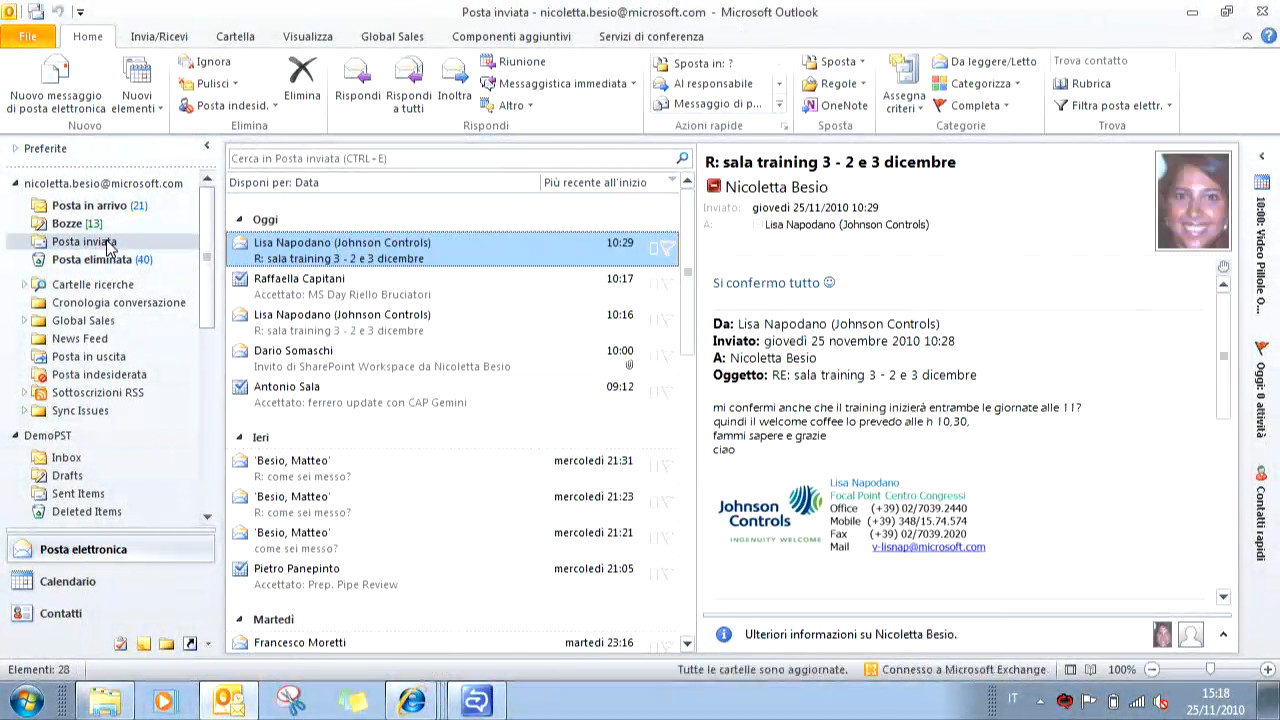Switch to Invia/Ricevi tab
Image resolution: width=1280 pixels, height=720 pixels.
click(x=159, y=36)
